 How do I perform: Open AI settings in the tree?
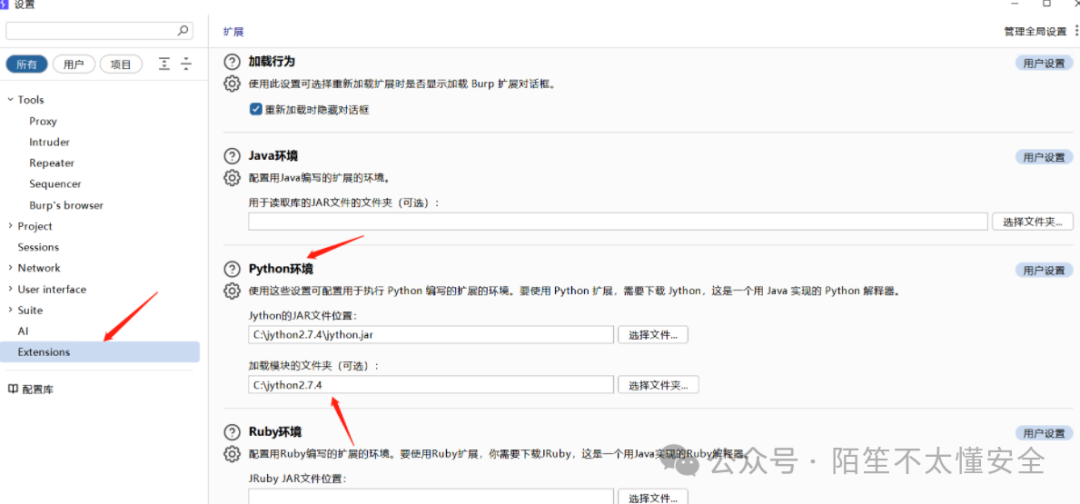point(23,331)
